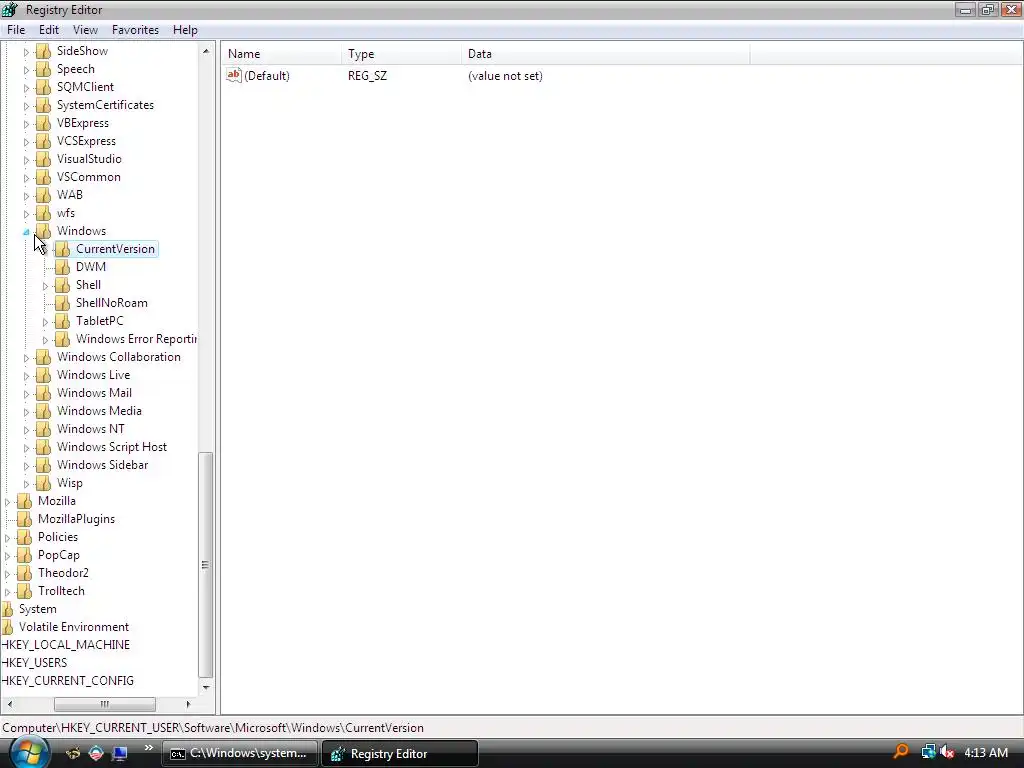Expand the Policies key
This screenshot has height=768, width=1024.
[7, 537]
